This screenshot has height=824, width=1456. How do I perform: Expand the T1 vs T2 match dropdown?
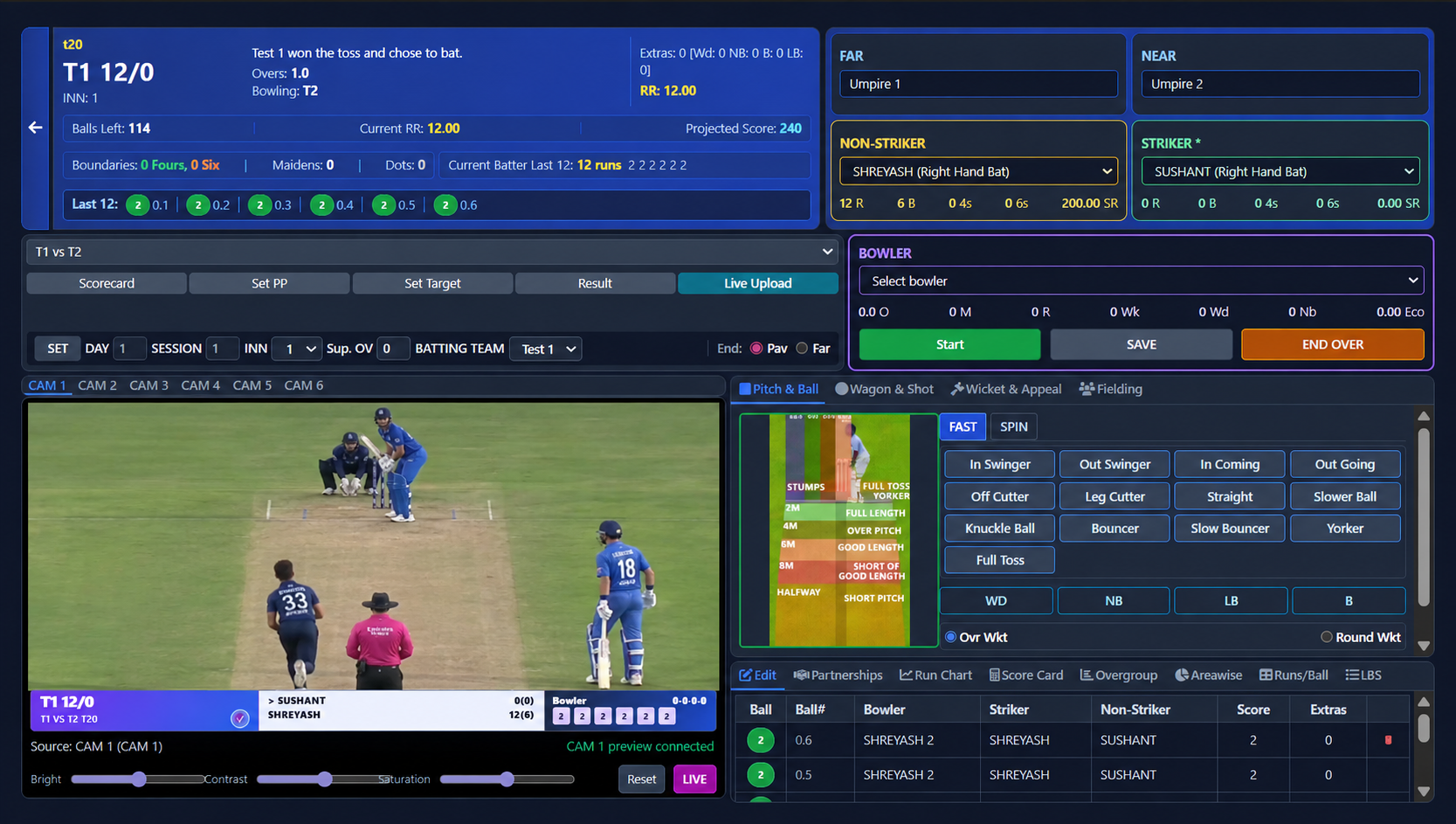coord(432,252)
